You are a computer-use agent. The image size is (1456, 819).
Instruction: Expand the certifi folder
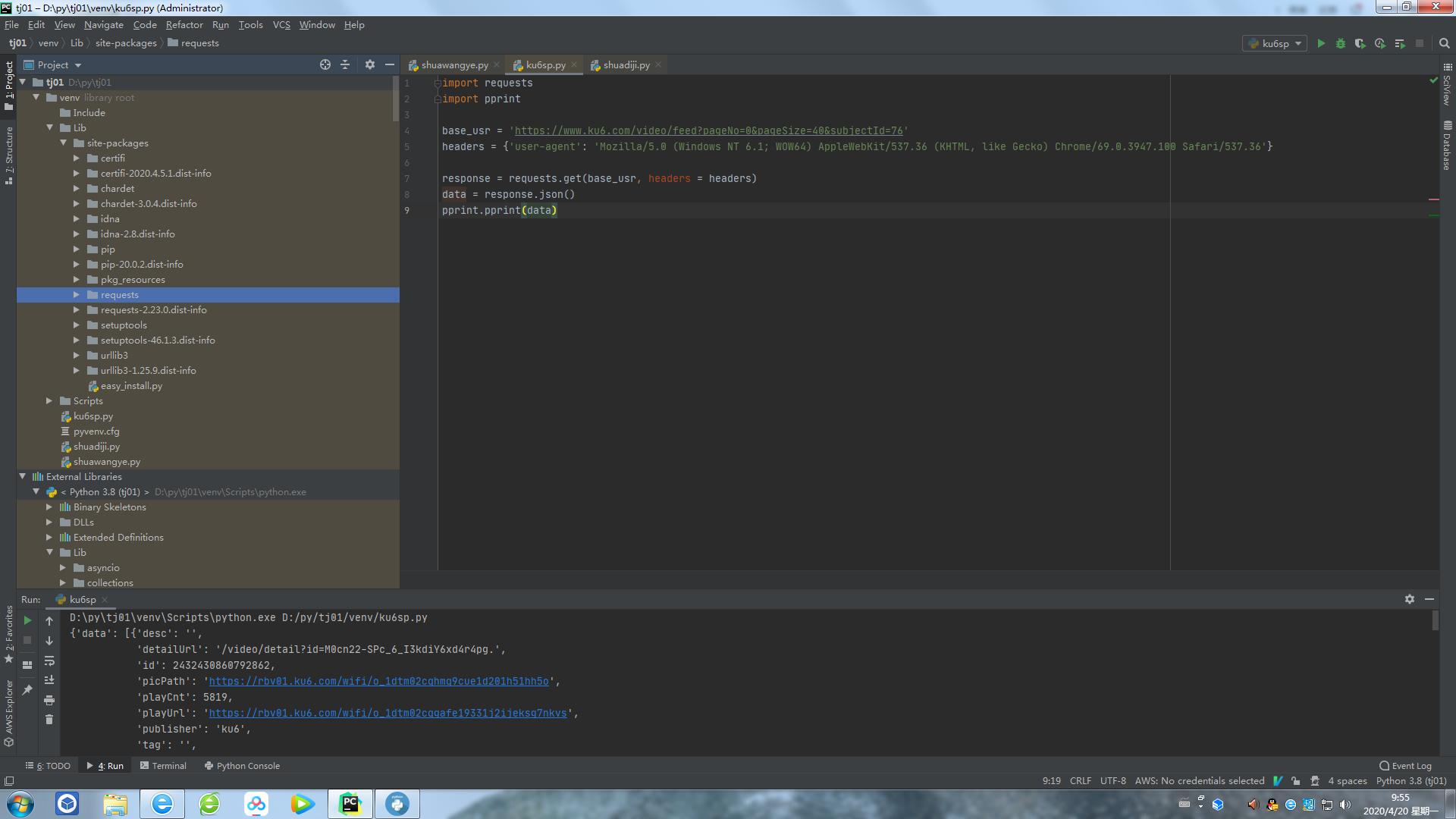[77, 158]
